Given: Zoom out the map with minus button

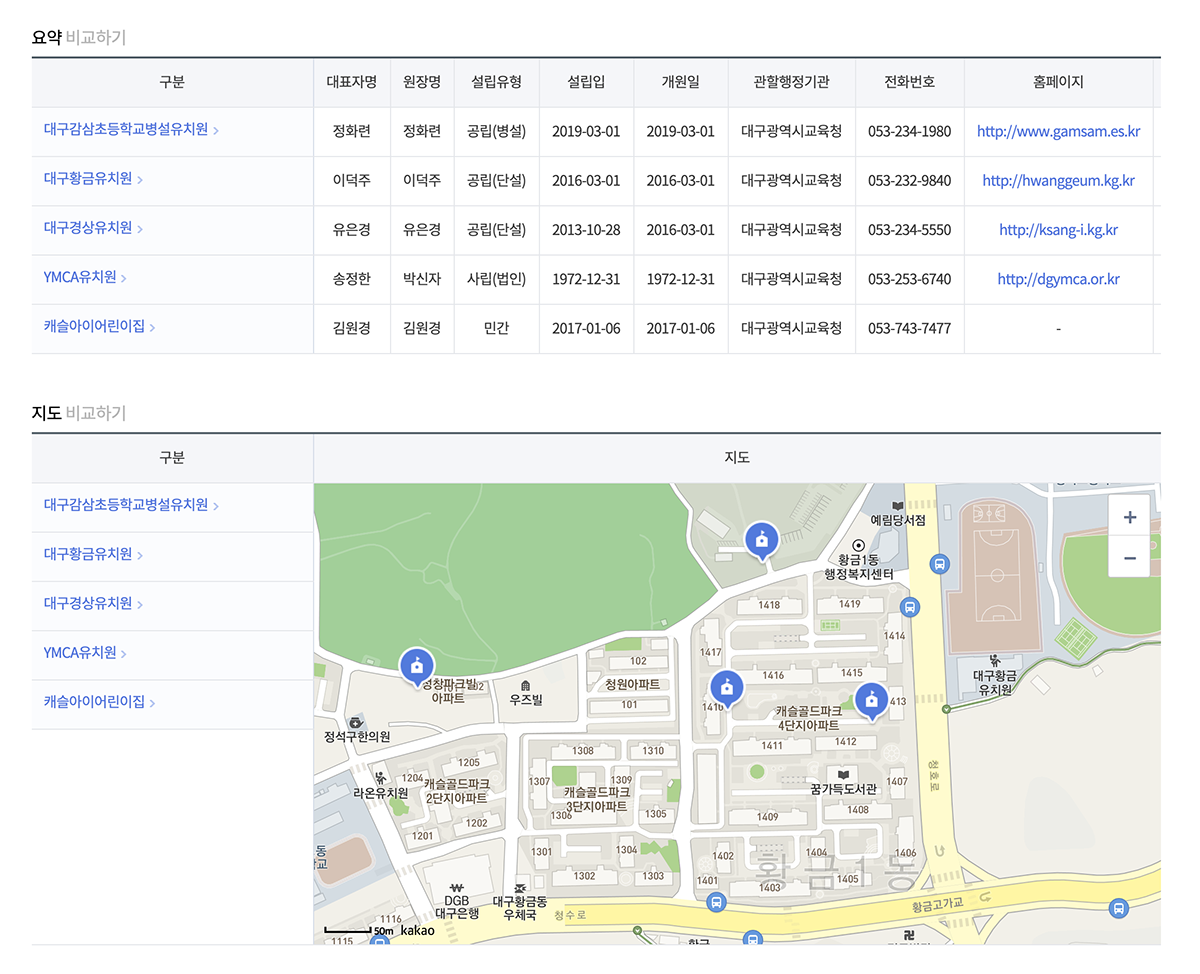Looking at the screenshot, I should click(1130, 558).
